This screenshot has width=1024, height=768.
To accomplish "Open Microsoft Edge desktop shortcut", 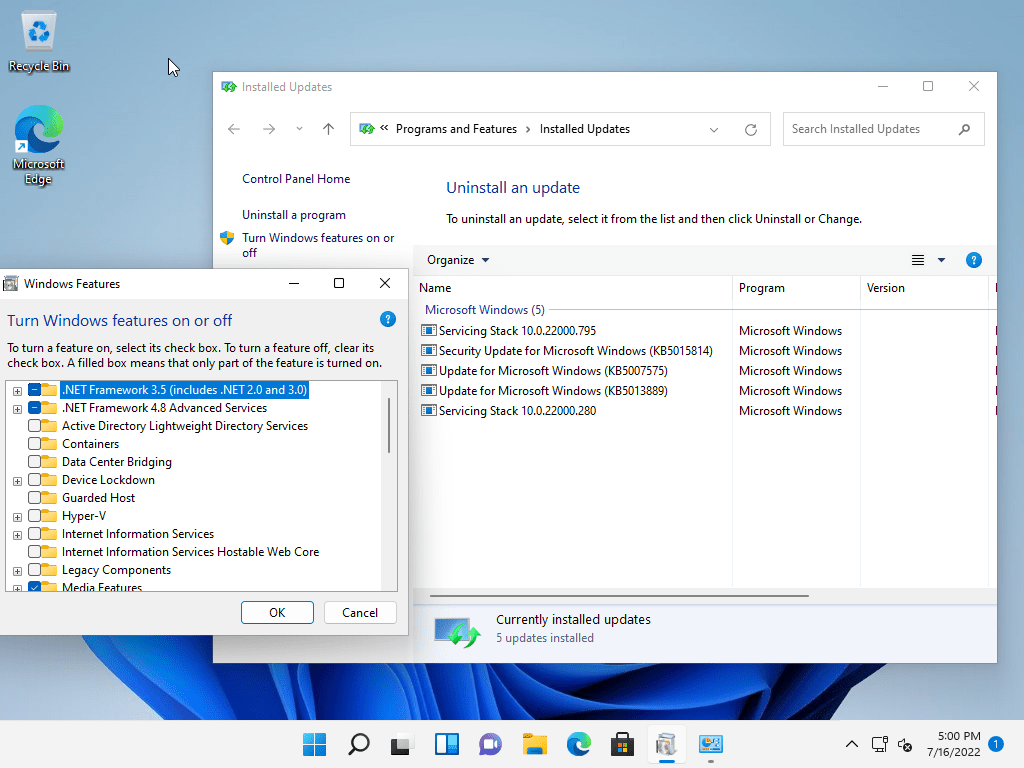I will [39, 145].
